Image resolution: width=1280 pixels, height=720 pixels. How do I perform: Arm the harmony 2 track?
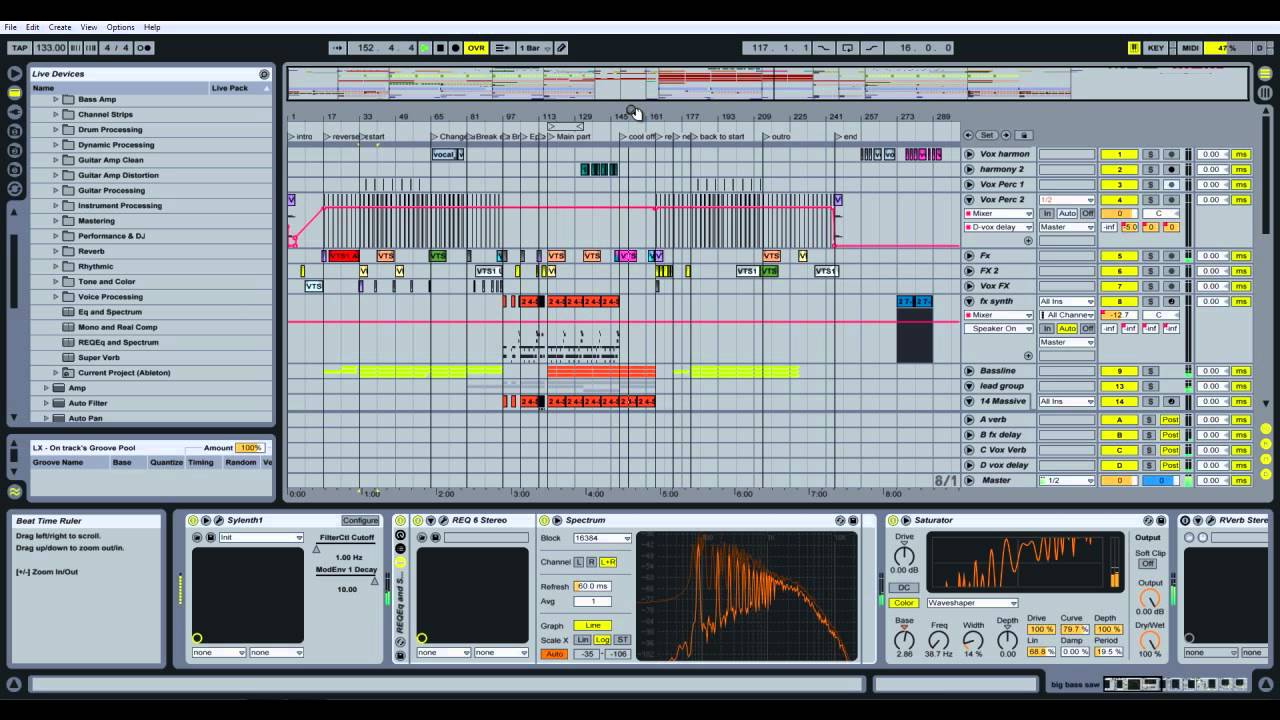pyautogui.click(x=1171, y=170)
